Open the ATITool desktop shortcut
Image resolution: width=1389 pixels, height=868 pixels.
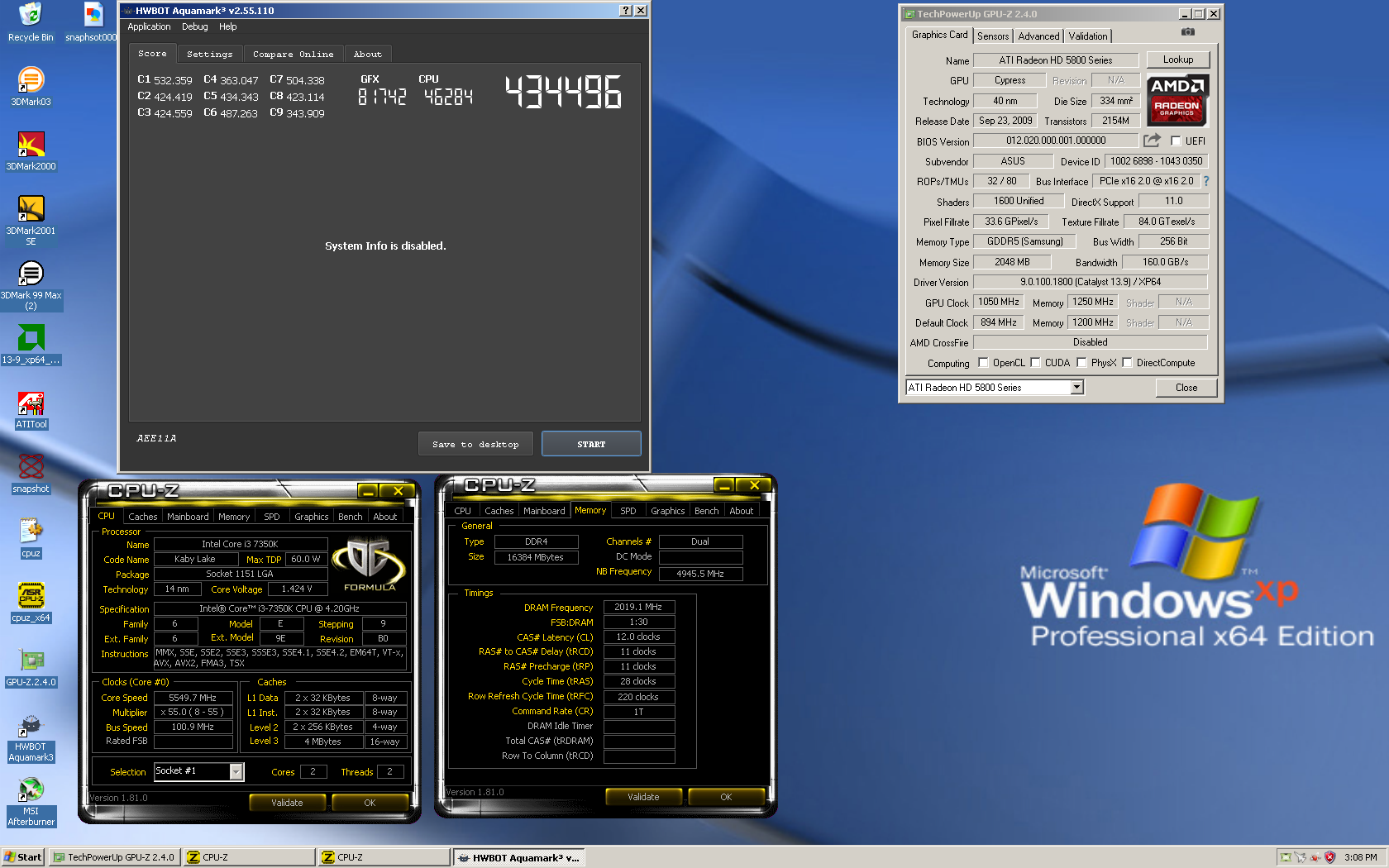pyautogui.click(x=31, y=409)
